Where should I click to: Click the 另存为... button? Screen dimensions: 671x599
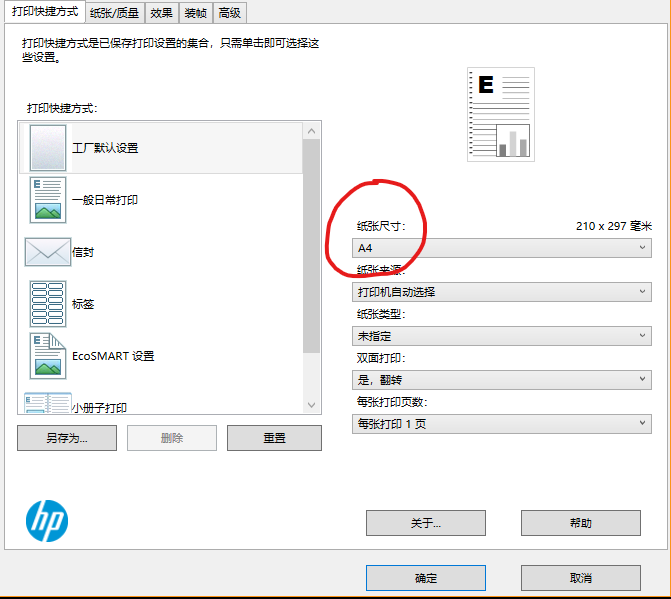click(67, 438)
